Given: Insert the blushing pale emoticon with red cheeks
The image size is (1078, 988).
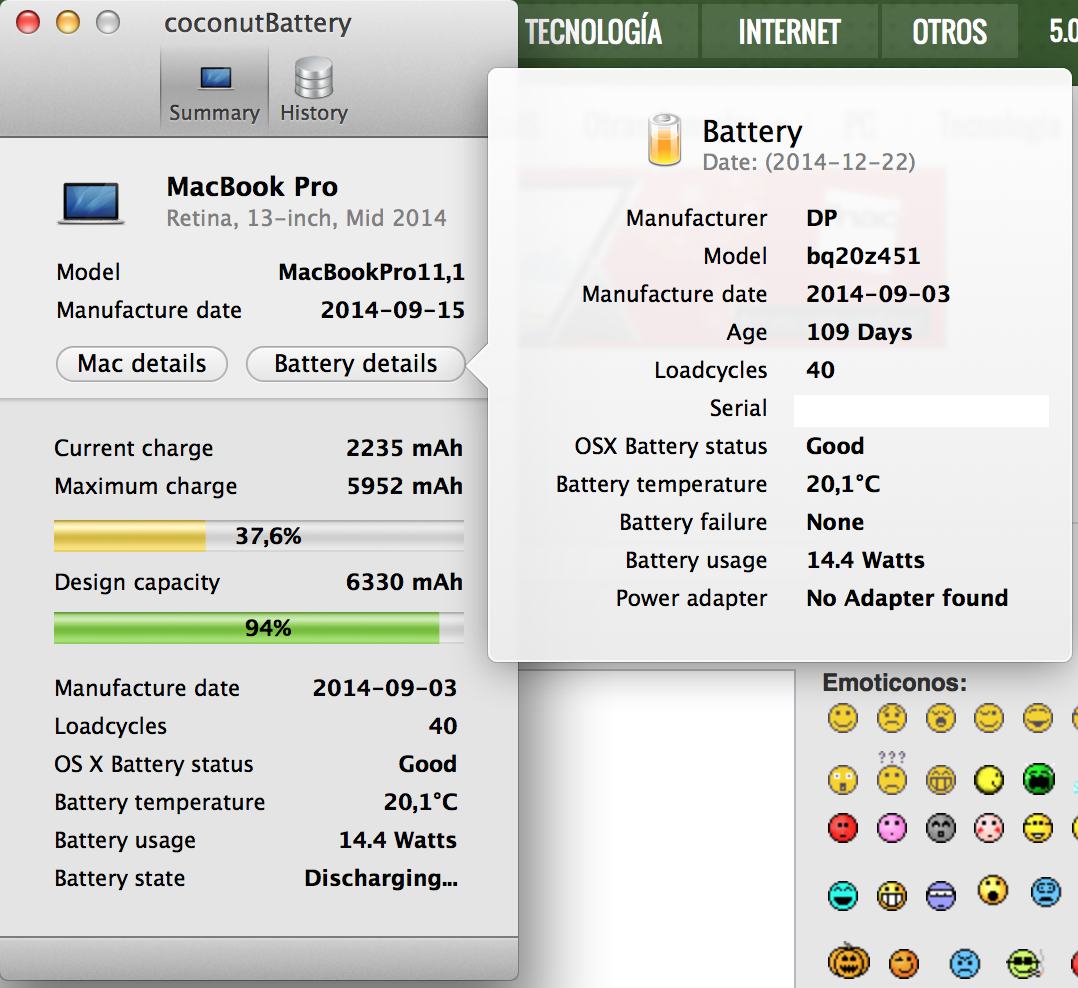Looking at the screenshot, I should click(989, 828).
